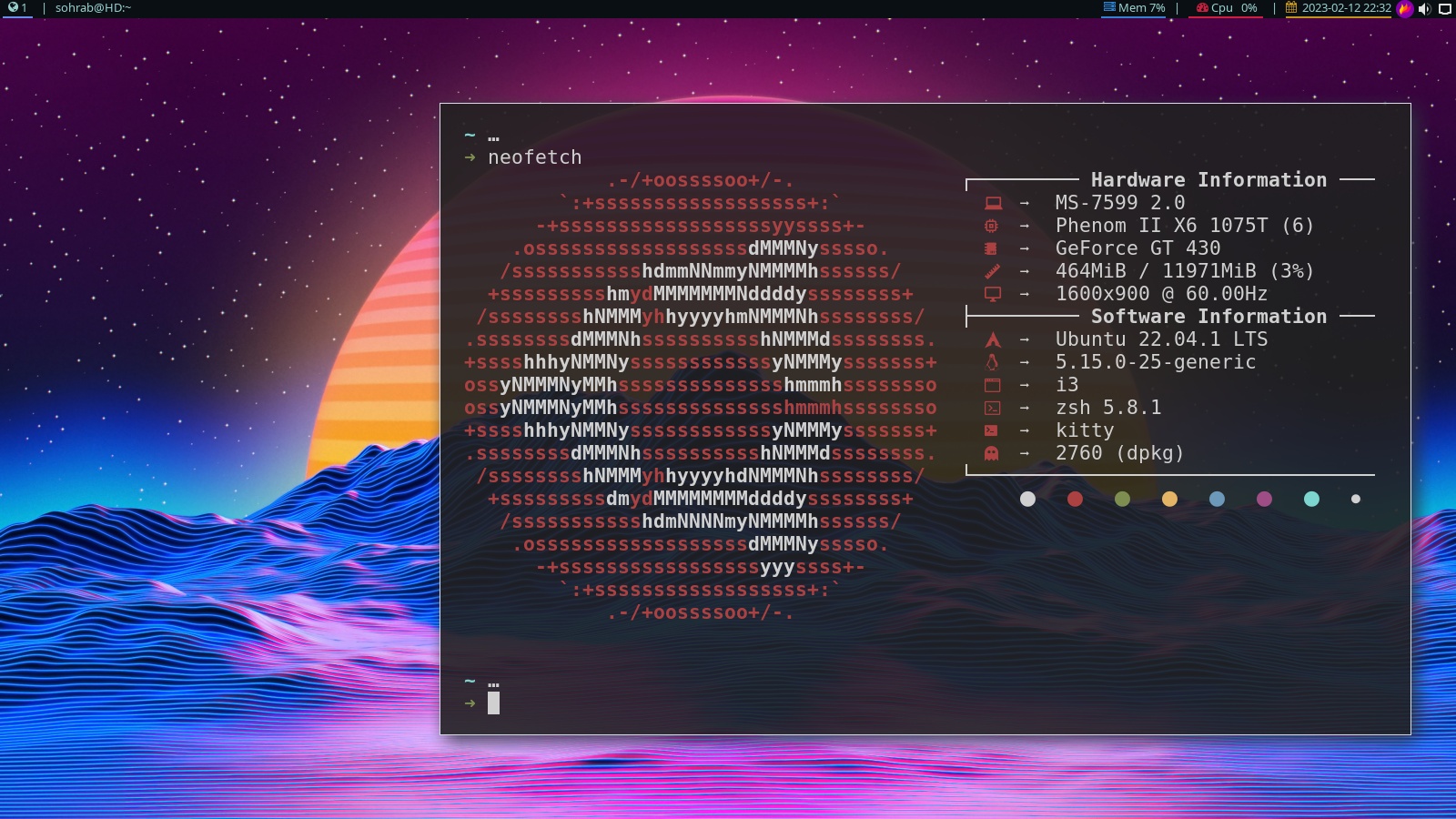
Task: Click the terminal cursor at the bottom prompt
Action: click(493, 703)
